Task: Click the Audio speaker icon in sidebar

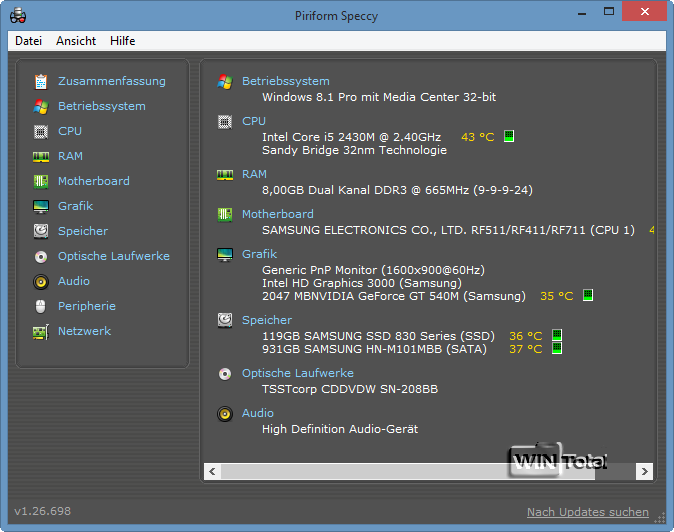Action: coord(41,282)
